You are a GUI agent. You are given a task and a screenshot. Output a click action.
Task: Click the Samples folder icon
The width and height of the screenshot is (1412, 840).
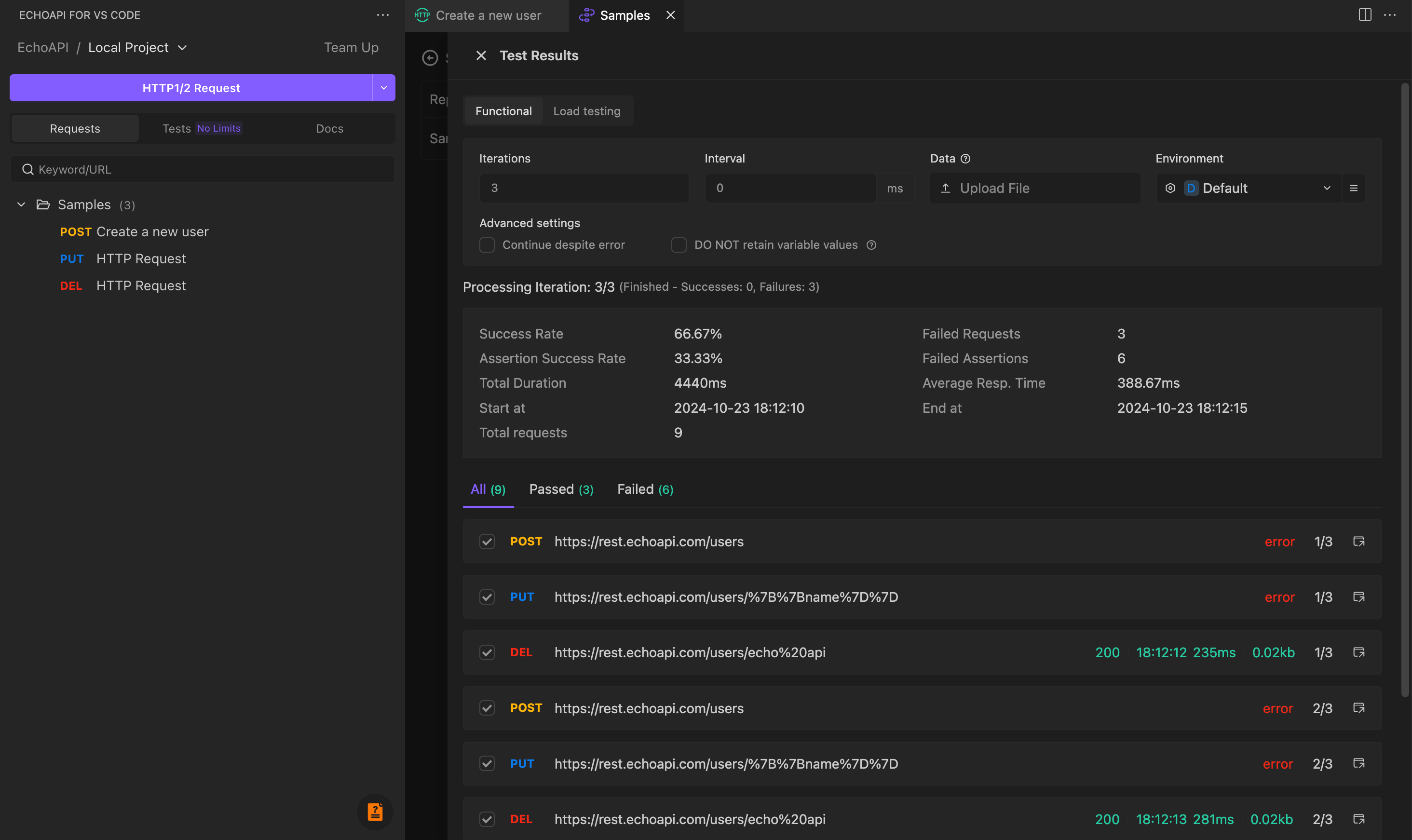tap(43, 204)
